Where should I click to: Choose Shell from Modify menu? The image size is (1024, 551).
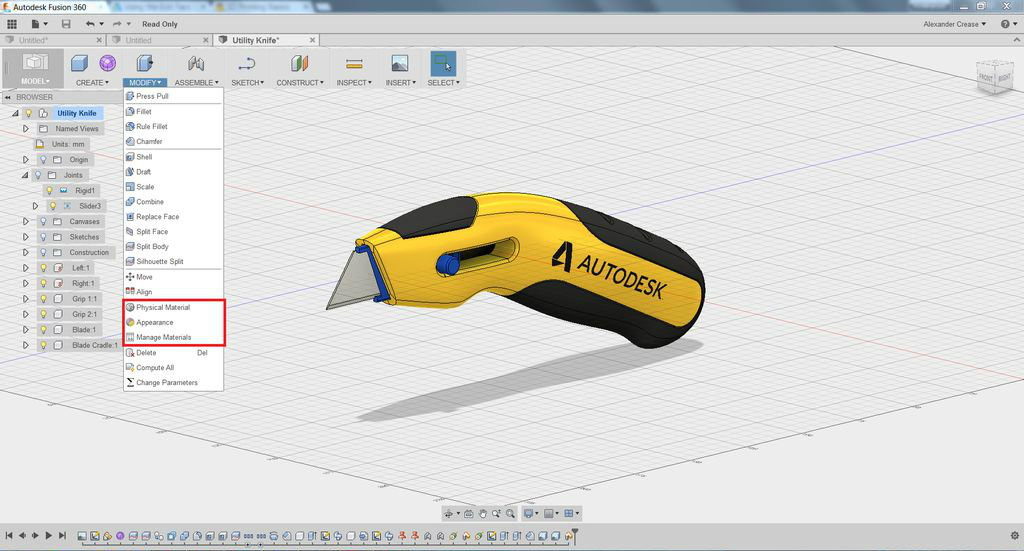click(x=173, y=157)
